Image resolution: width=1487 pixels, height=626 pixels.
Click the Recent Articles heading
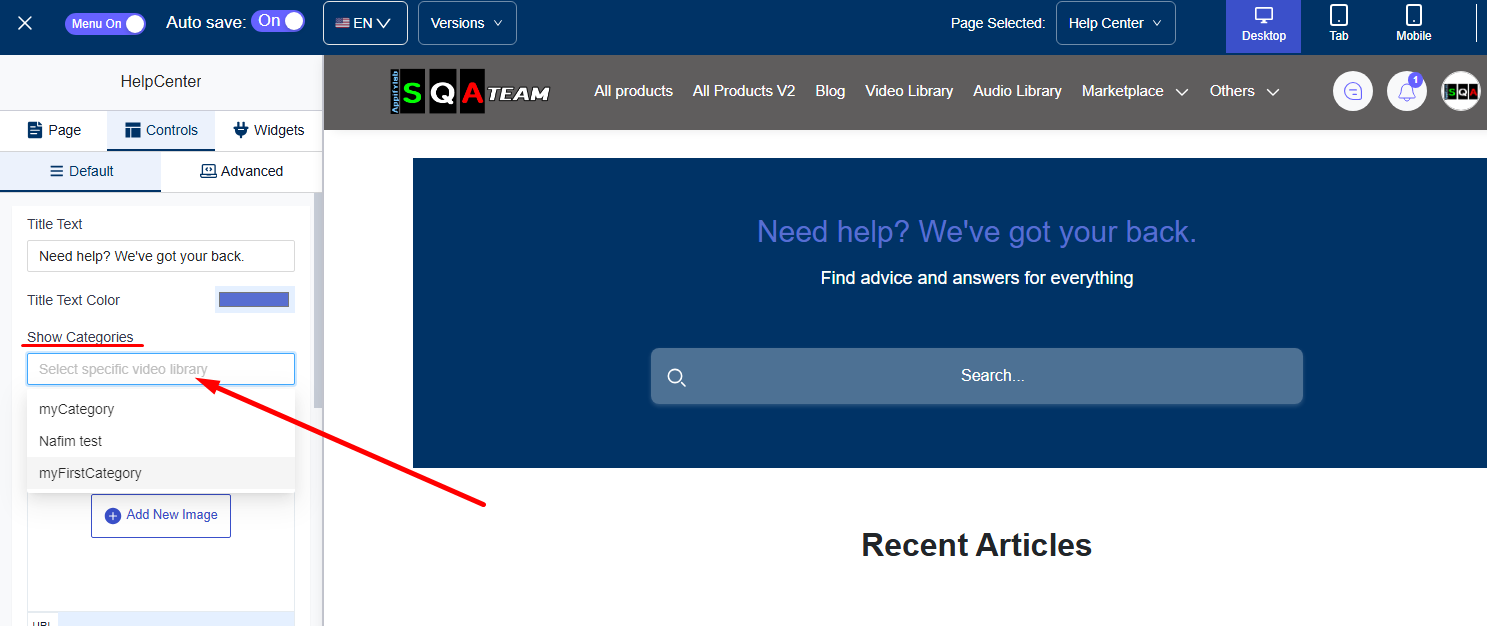[x=976, y=545]
